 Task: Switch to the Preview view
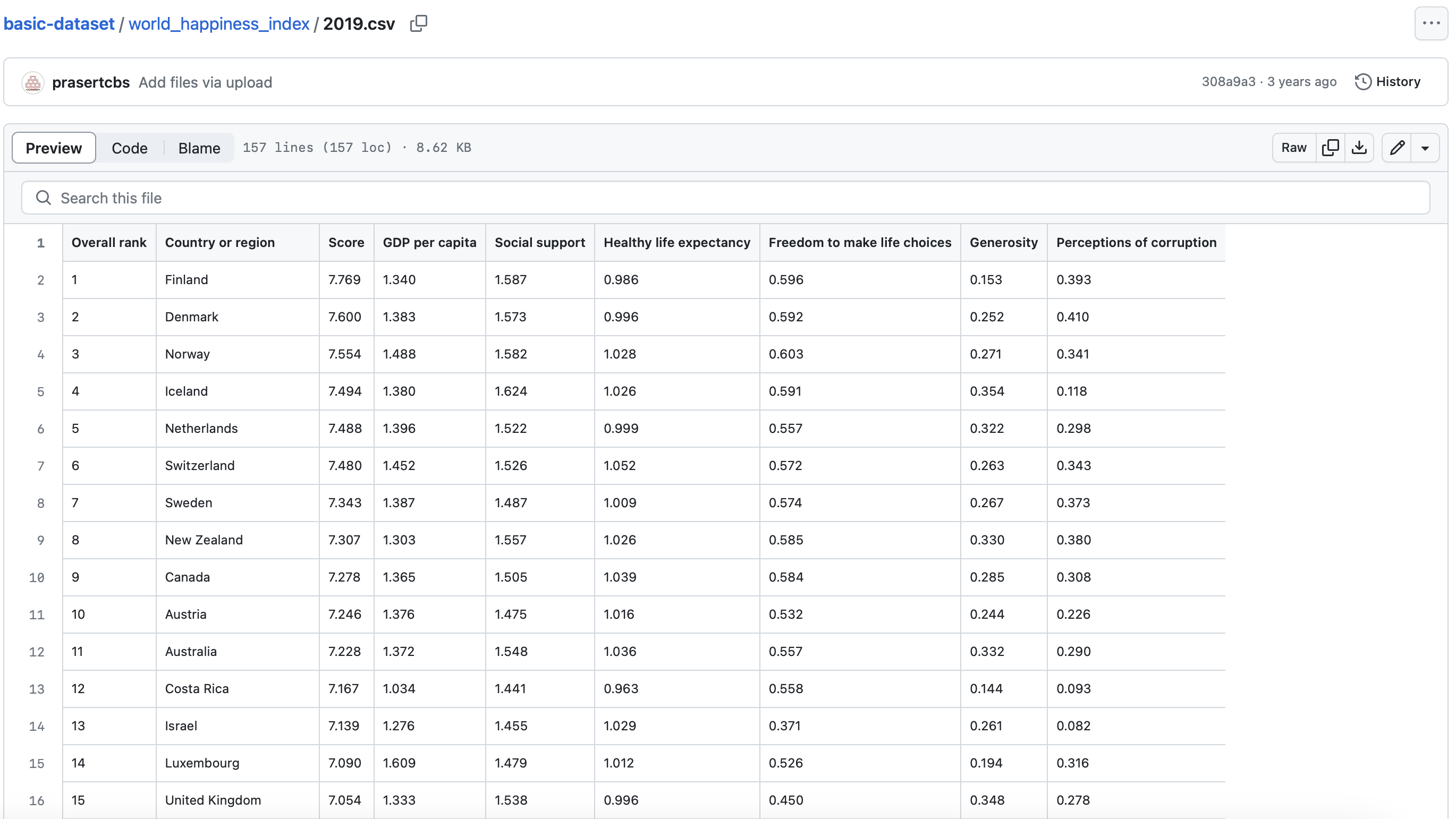54,148
